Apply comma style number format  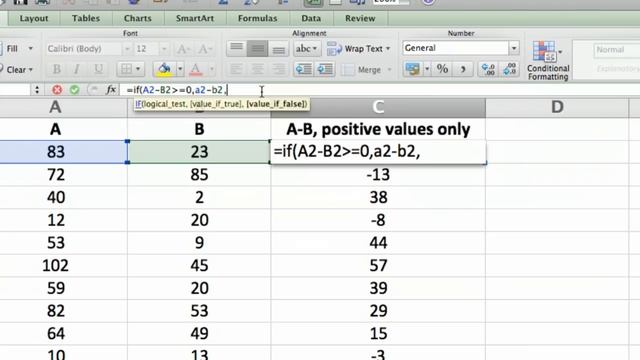click(463, 69)
